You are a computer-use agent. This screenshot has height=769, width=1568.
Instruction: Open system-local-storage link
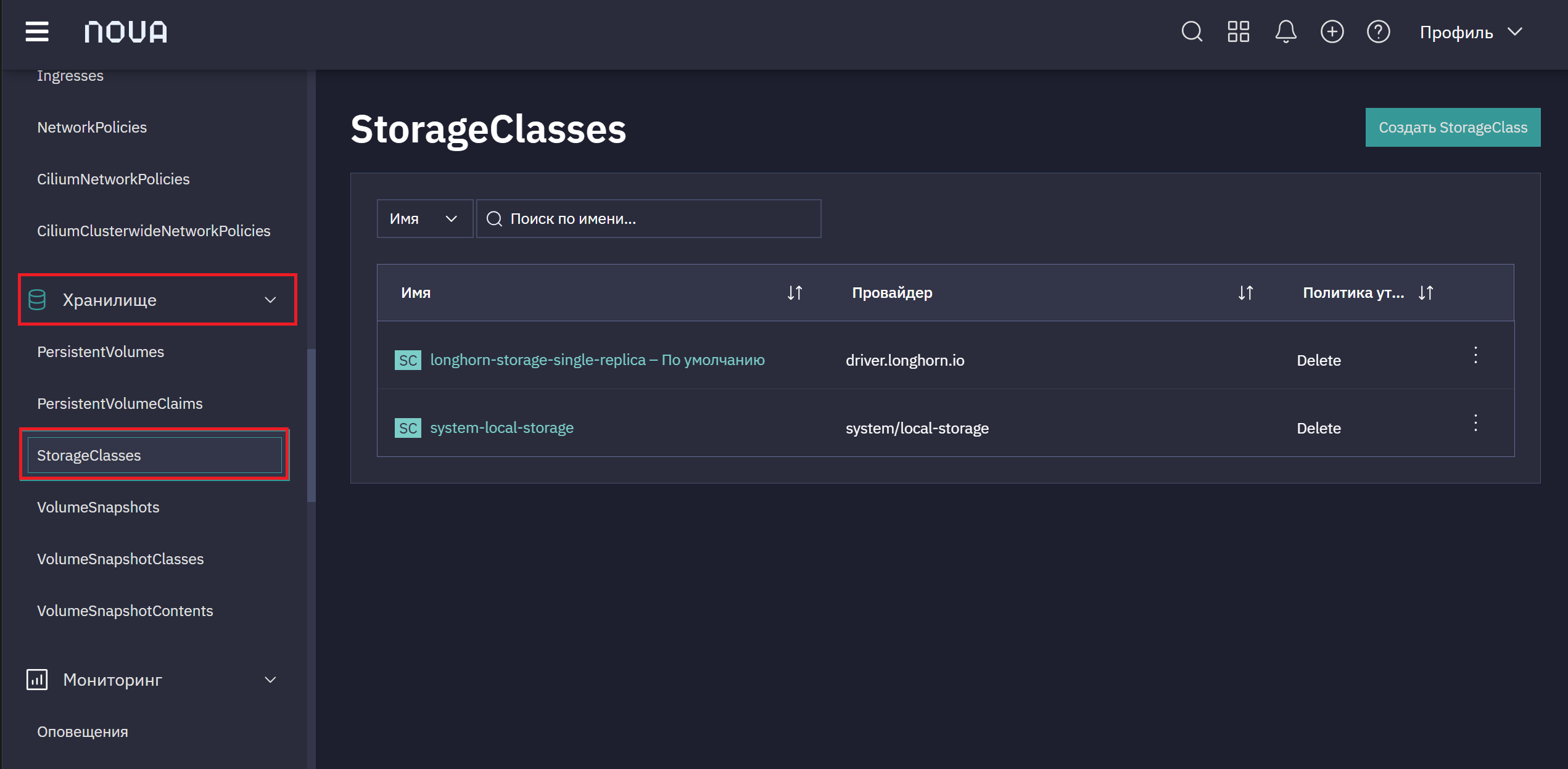pyautogui.click(x=501, y=427)
